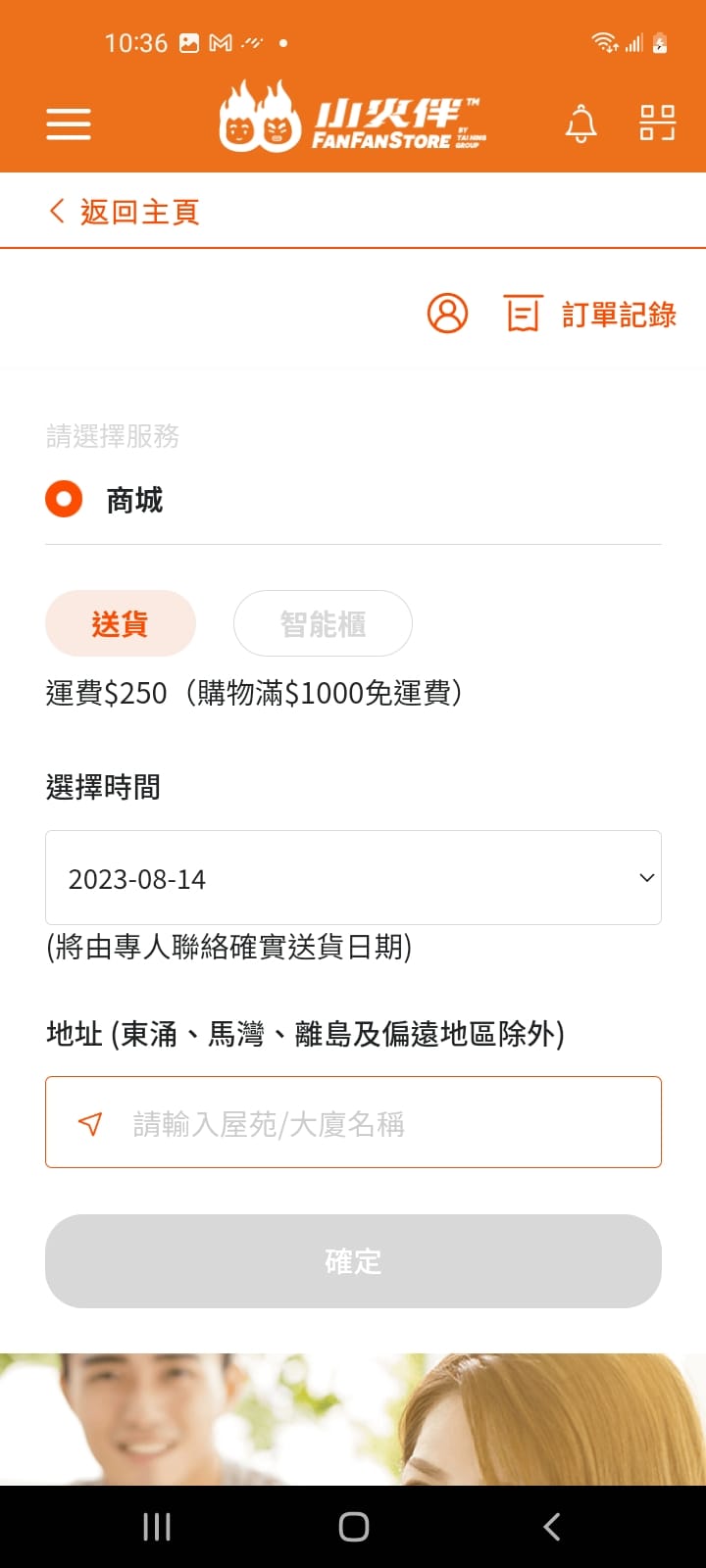
Task: Open the hamburger menu
Action: point(69,124)
